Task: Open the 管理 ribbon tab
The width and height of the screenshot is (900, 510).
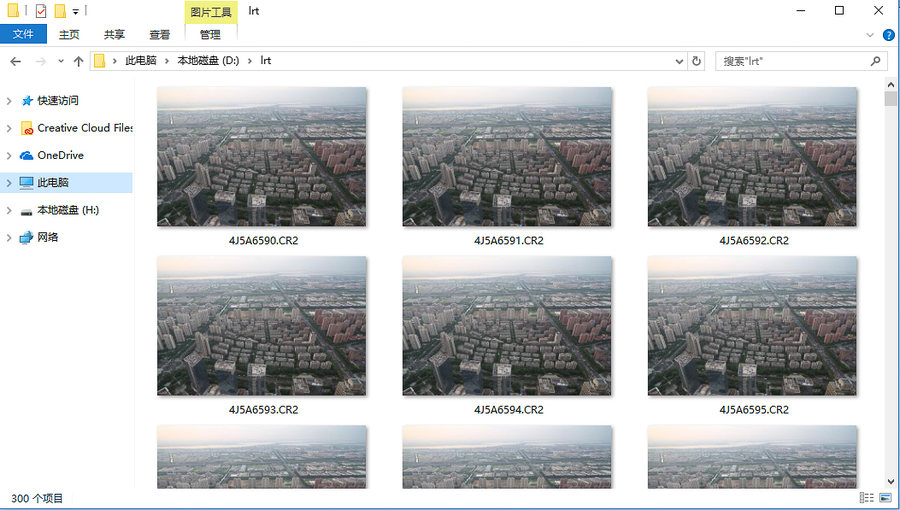Action: 210,34
